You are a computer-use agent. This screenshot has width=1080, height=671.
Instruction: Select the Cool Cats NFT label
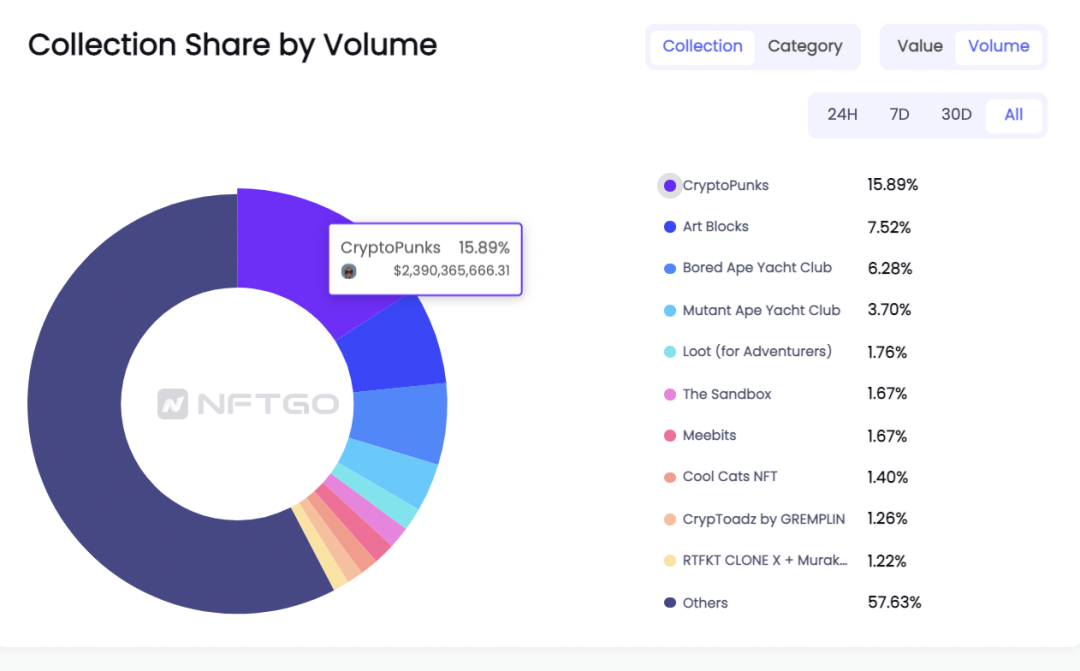pyautogui.click(x=729, y=477)
